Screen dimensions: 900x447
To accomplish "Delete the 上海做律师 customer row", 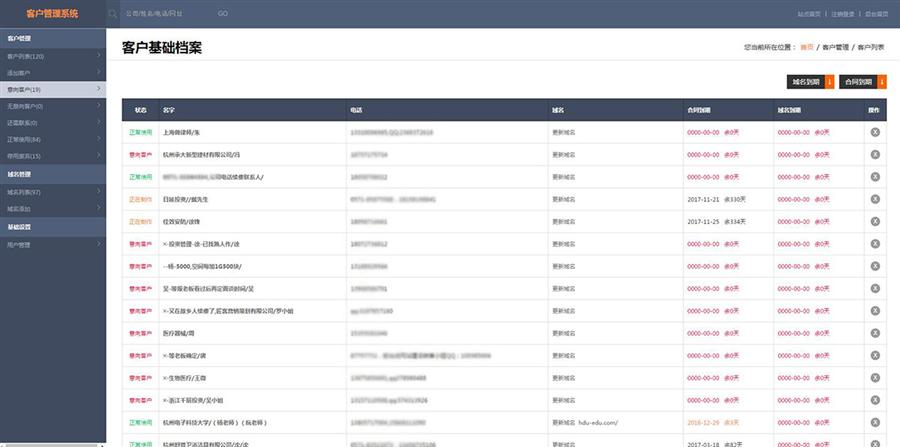I will (874, 132).
